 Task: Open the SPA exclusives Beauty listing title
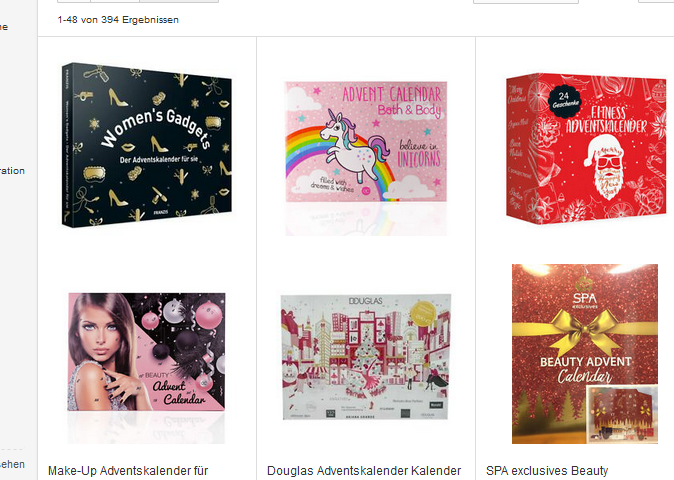[547, 471]
